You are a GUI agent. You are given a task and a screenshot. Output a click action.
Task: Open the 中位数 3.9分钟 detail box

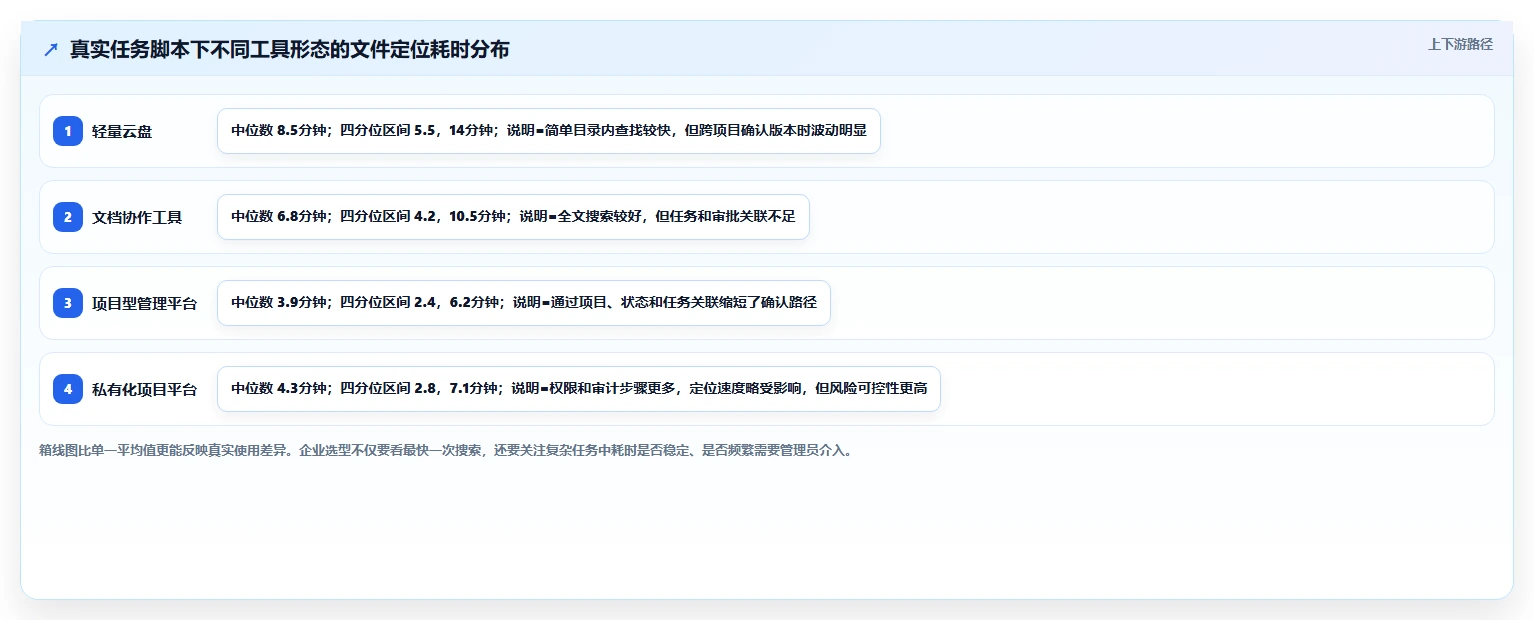click(524, 303)
